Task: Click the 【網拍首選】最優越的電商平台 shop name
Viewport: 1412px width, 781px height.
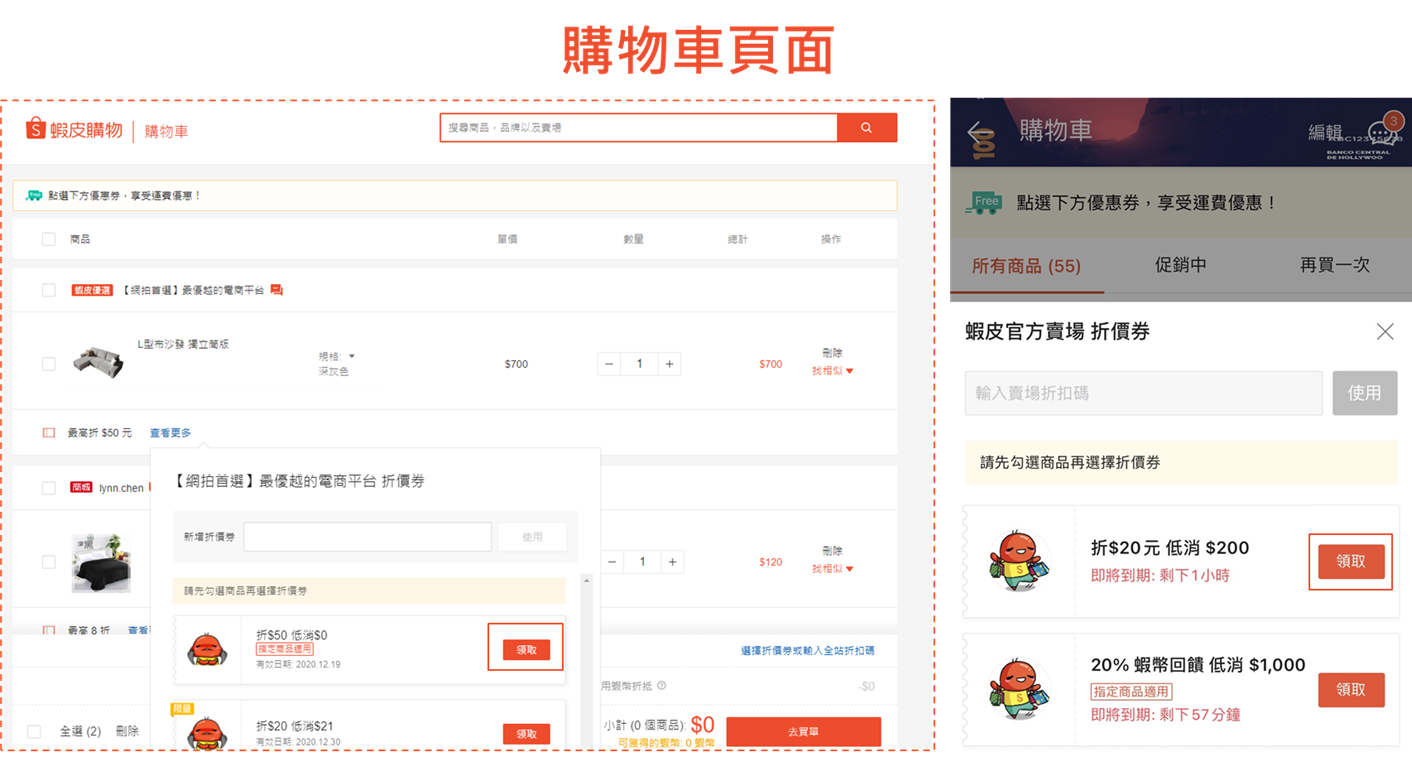Action: point(192,290)
